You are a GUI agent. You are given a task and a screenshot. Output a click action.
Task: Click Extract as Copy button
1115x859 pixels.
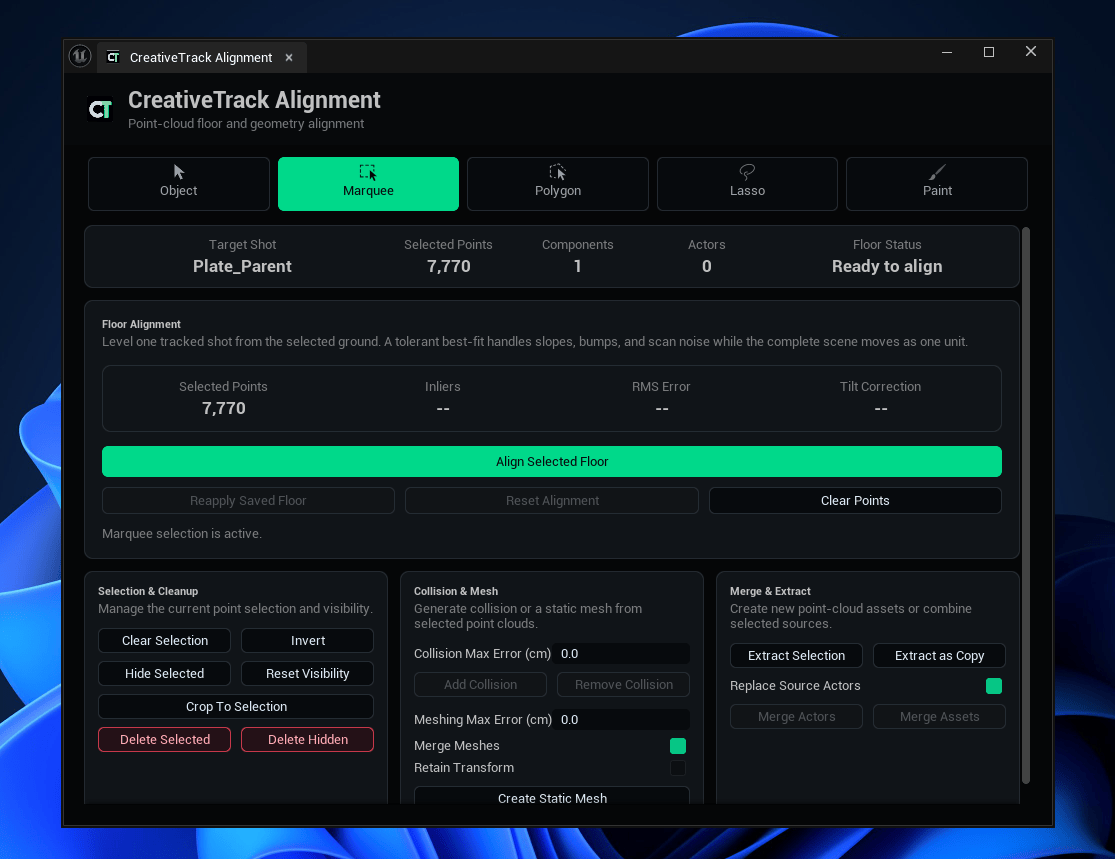939,656
